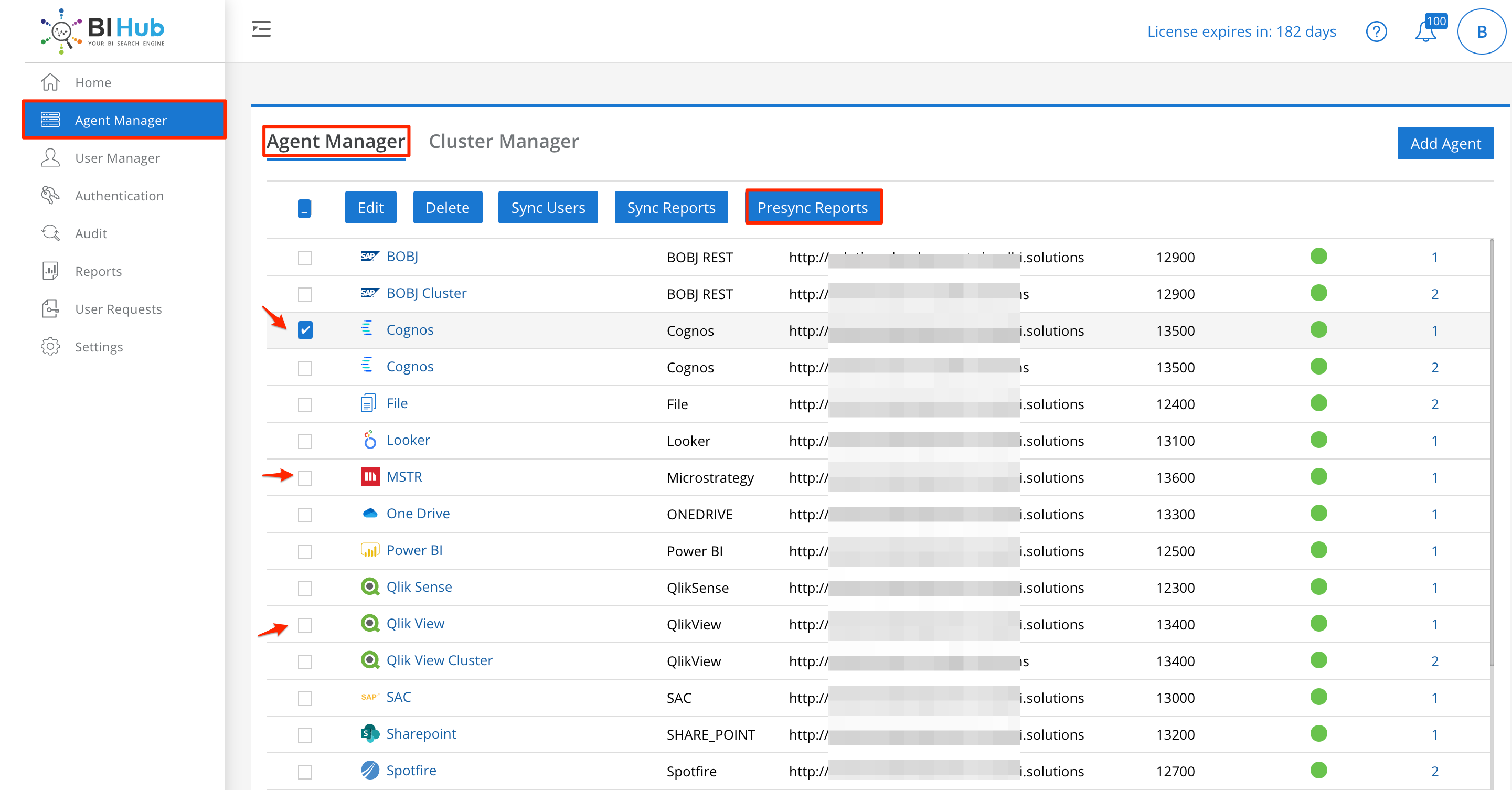
Task: Click the Delete button
Action: (448, 207)
